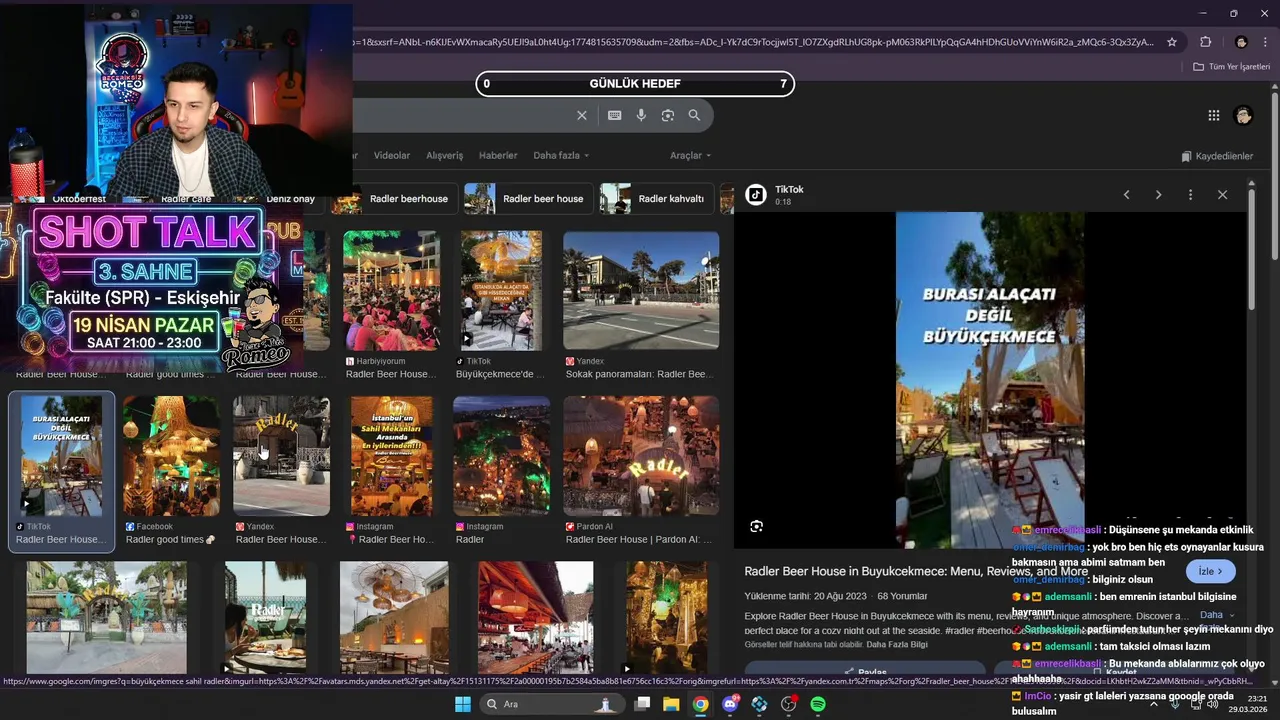Screen dimensions: 1280x720
Task: Click the preview panel scrollbar
Action: (1250, 250)
